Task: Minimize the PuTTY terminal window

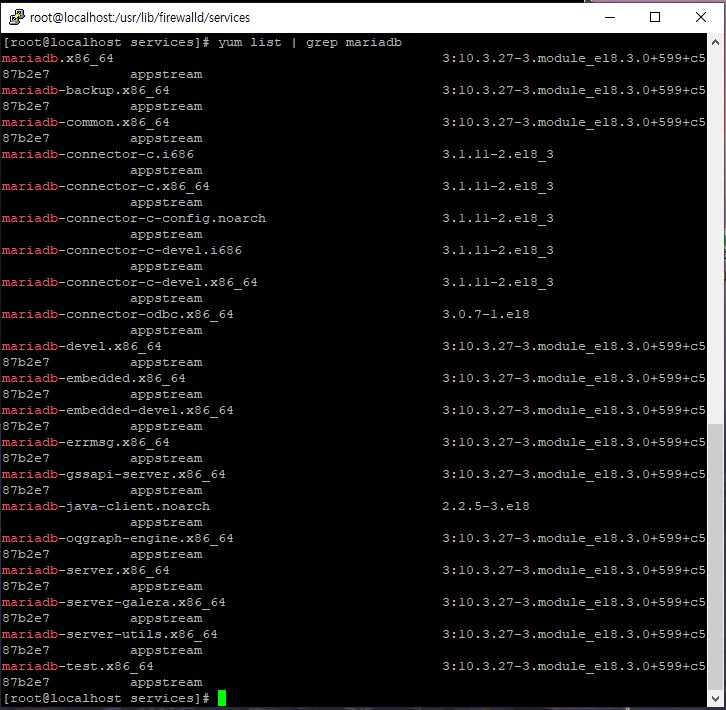Action: coord(610,17)
